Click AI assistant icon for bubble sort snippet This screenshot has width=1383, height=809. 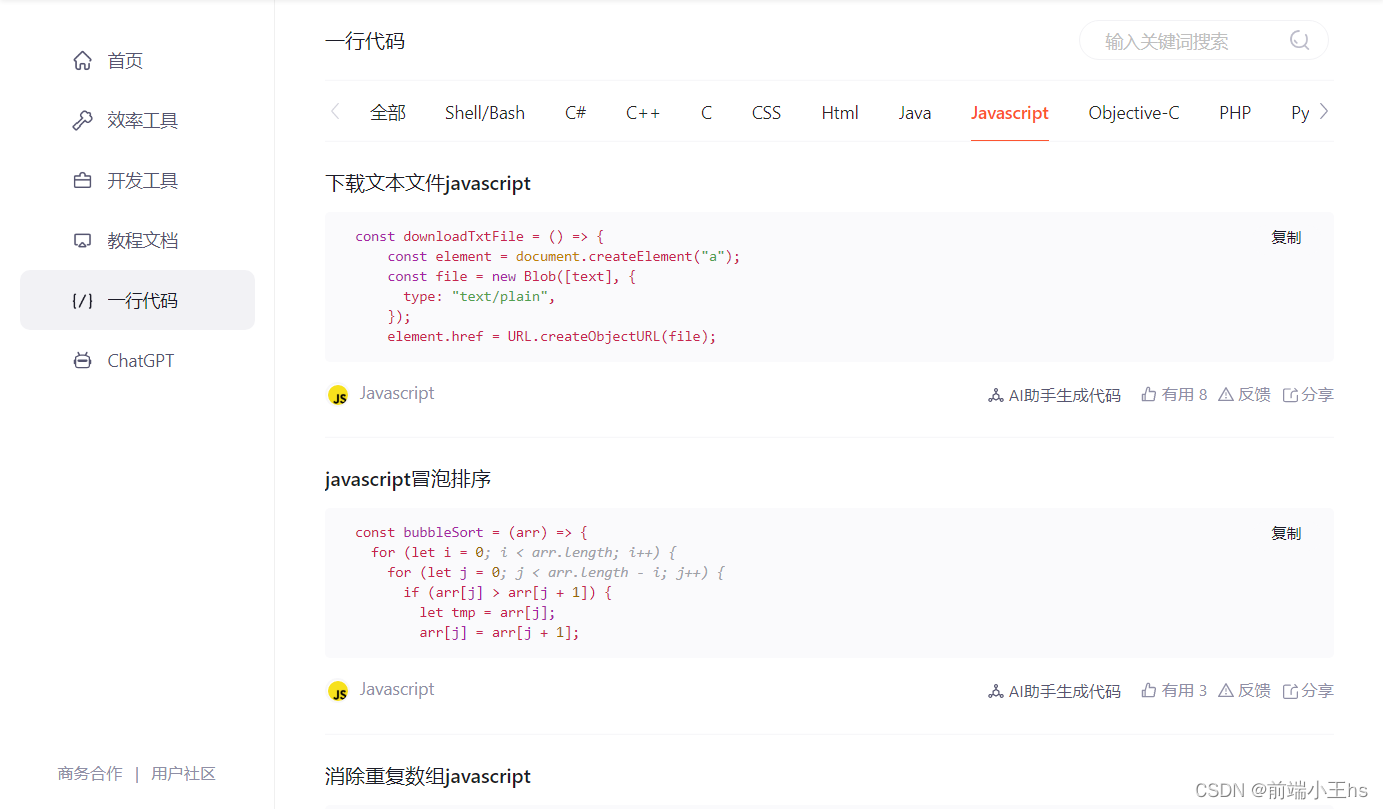[x=995, y=692]
